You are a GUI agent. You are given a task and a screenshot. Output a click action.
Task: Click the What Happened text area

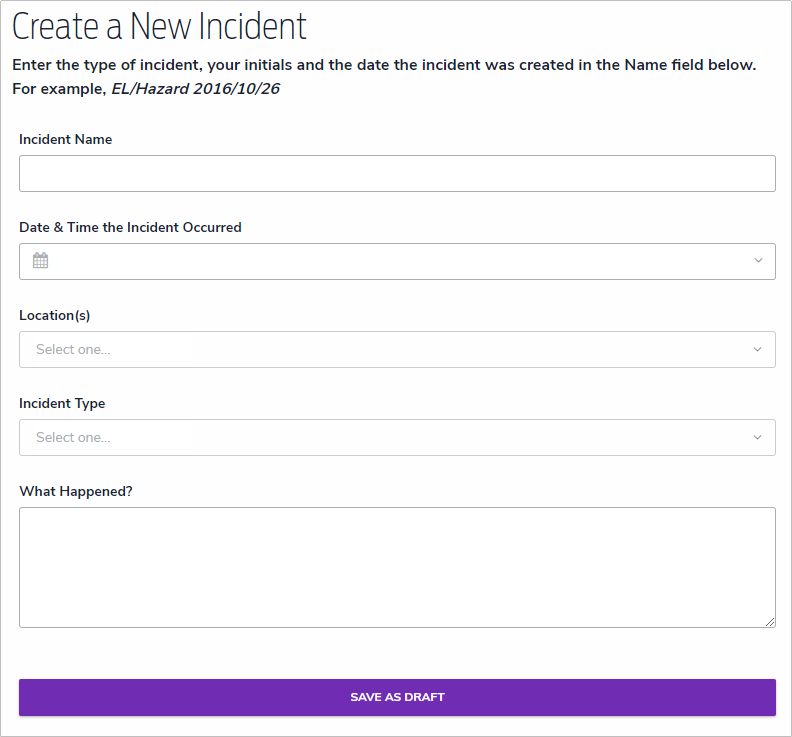[x=397, y=567]
